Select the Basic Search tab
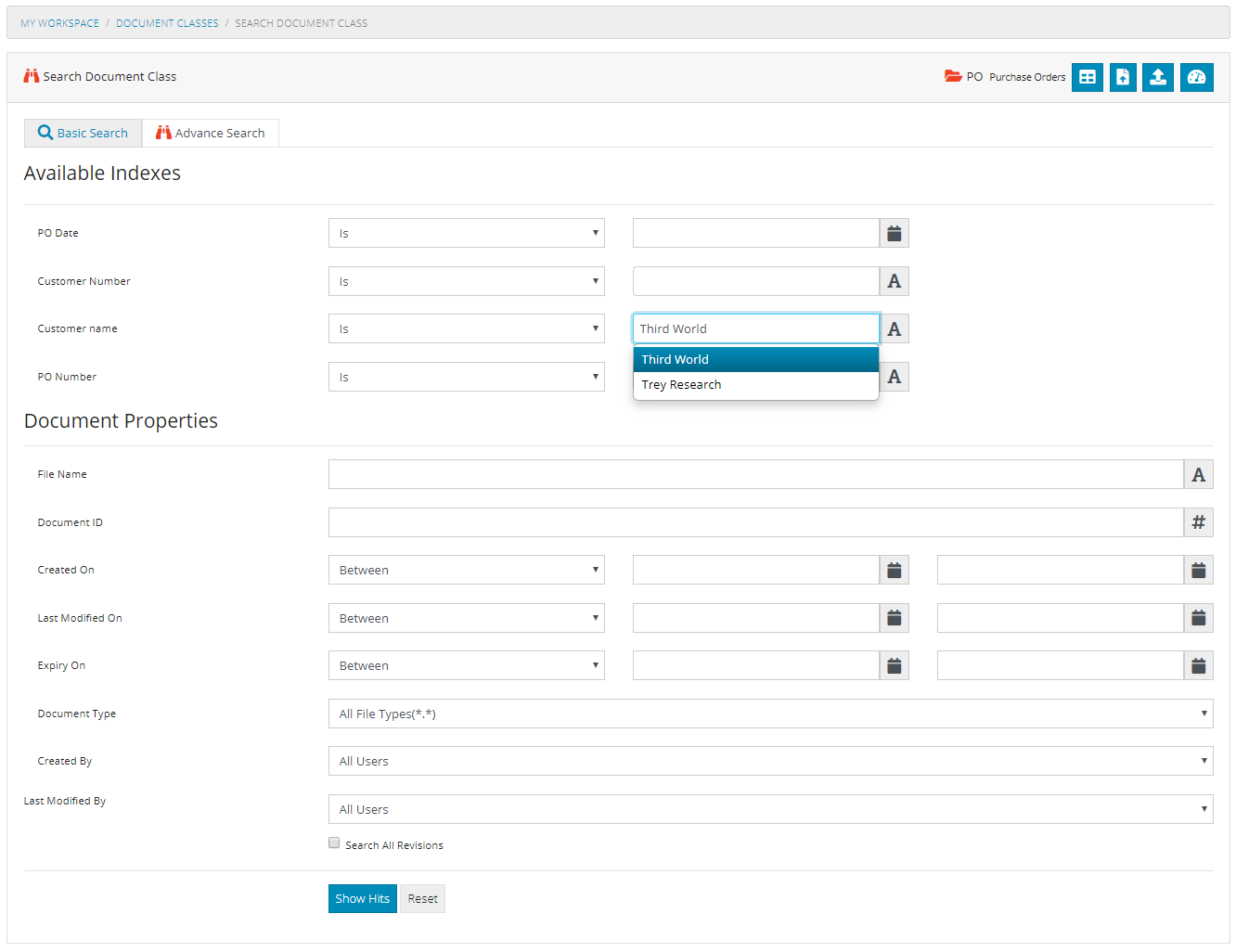 (x=83, y=134)
